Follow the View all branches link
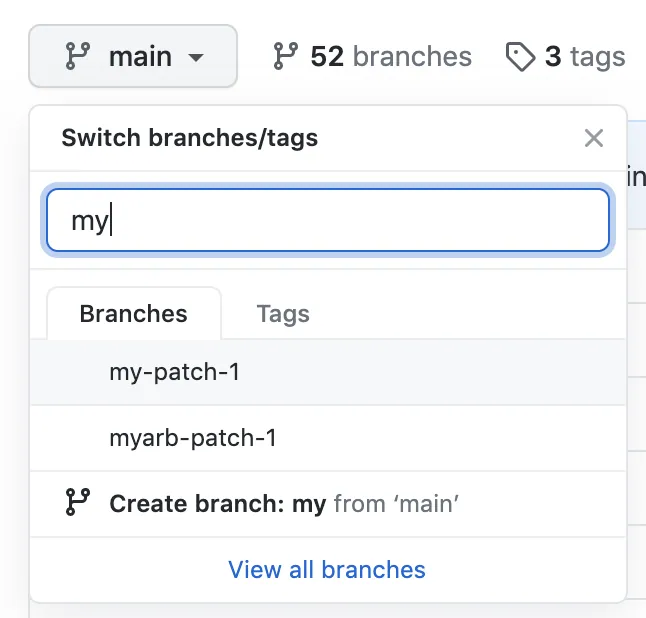Image resolution: width=646 pixels, height=618 pixels. click(327, 570)
